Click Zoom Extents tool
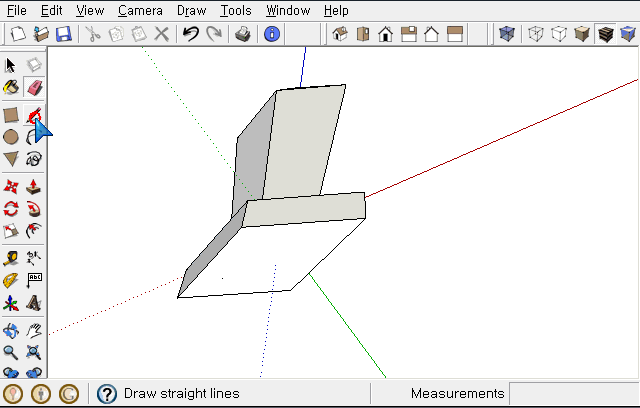The width and height of the screenshot is (640, 408). click(x=34, y=353)
